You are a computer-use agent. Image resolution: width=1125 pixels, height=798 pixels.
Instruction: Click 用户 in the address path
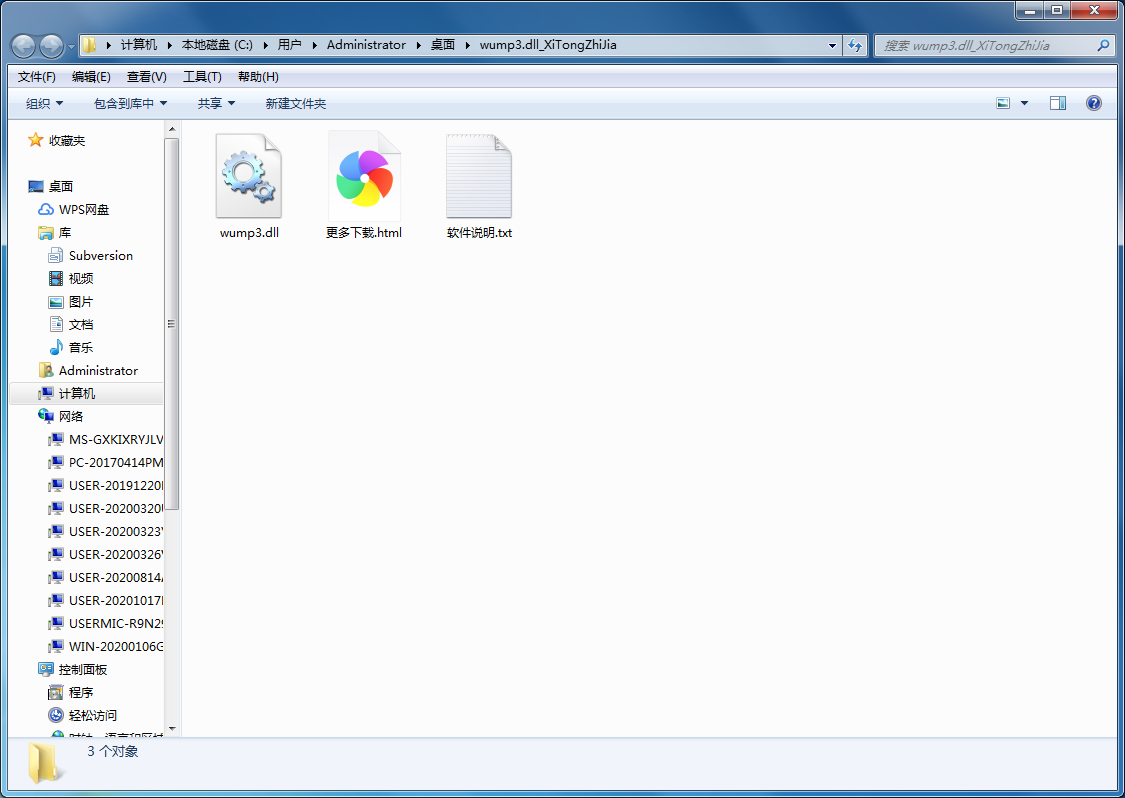(289, 44)
